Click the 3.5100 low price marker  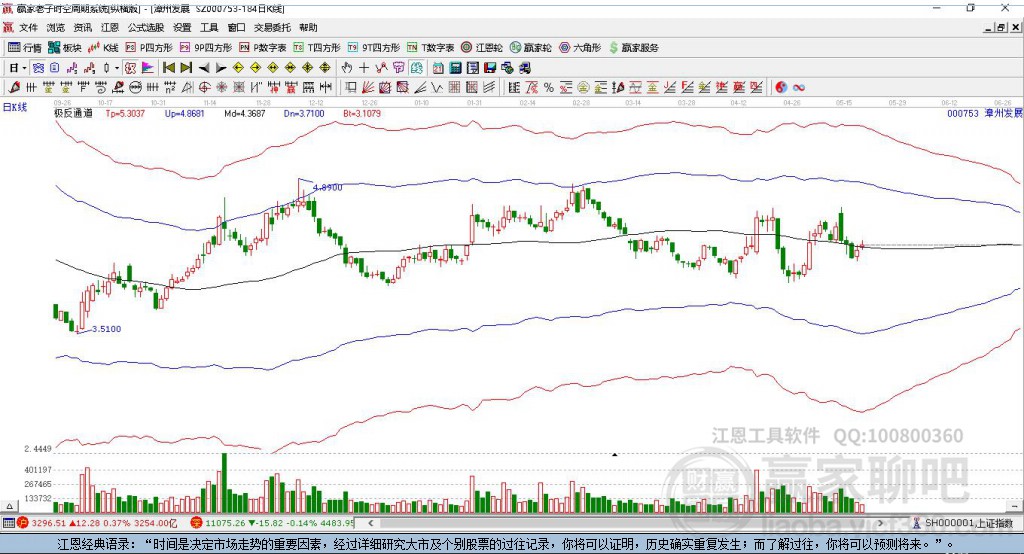click(x=106, y=329)
